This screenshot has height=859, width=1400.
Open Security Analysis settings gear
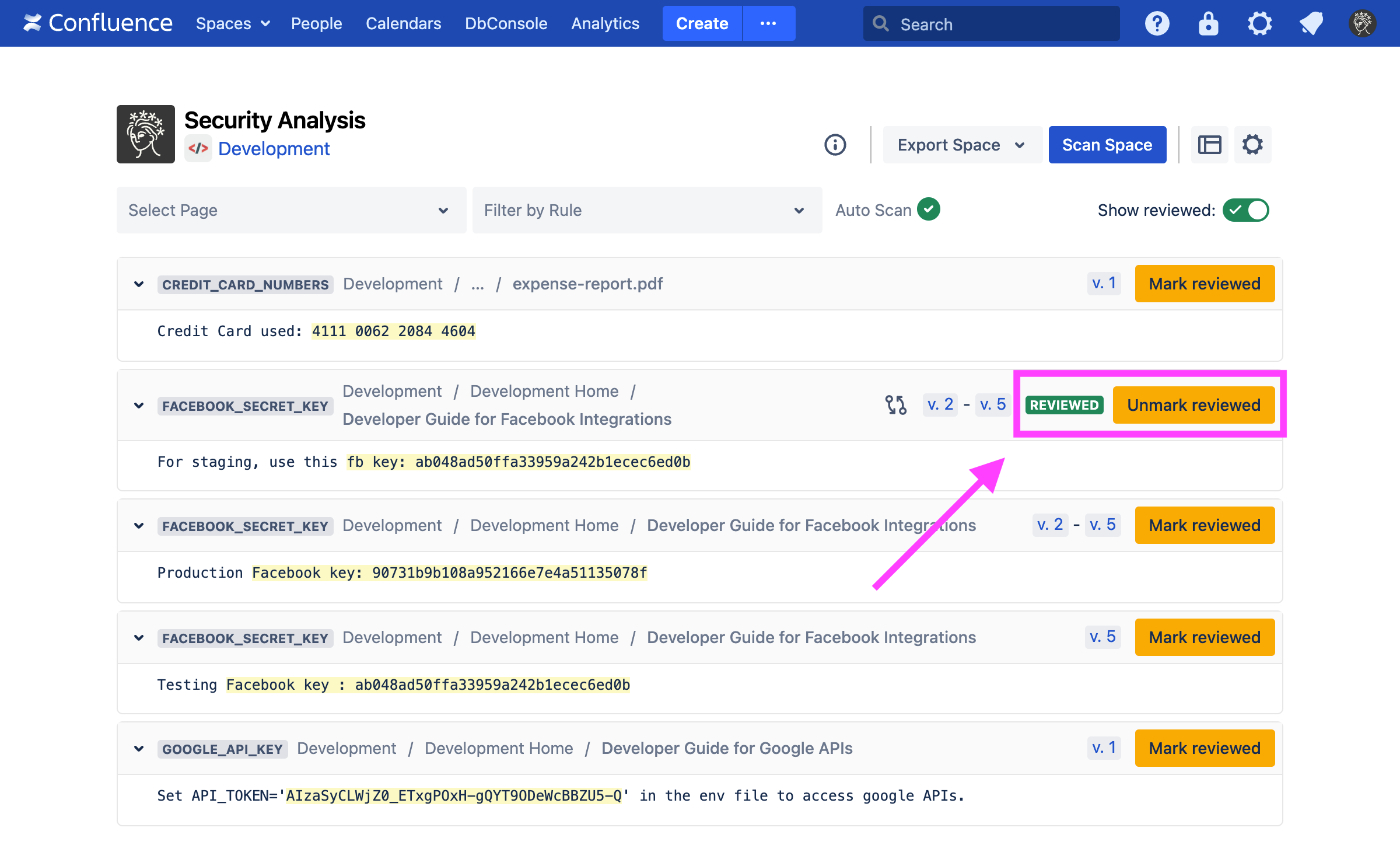pos(1252,145)
